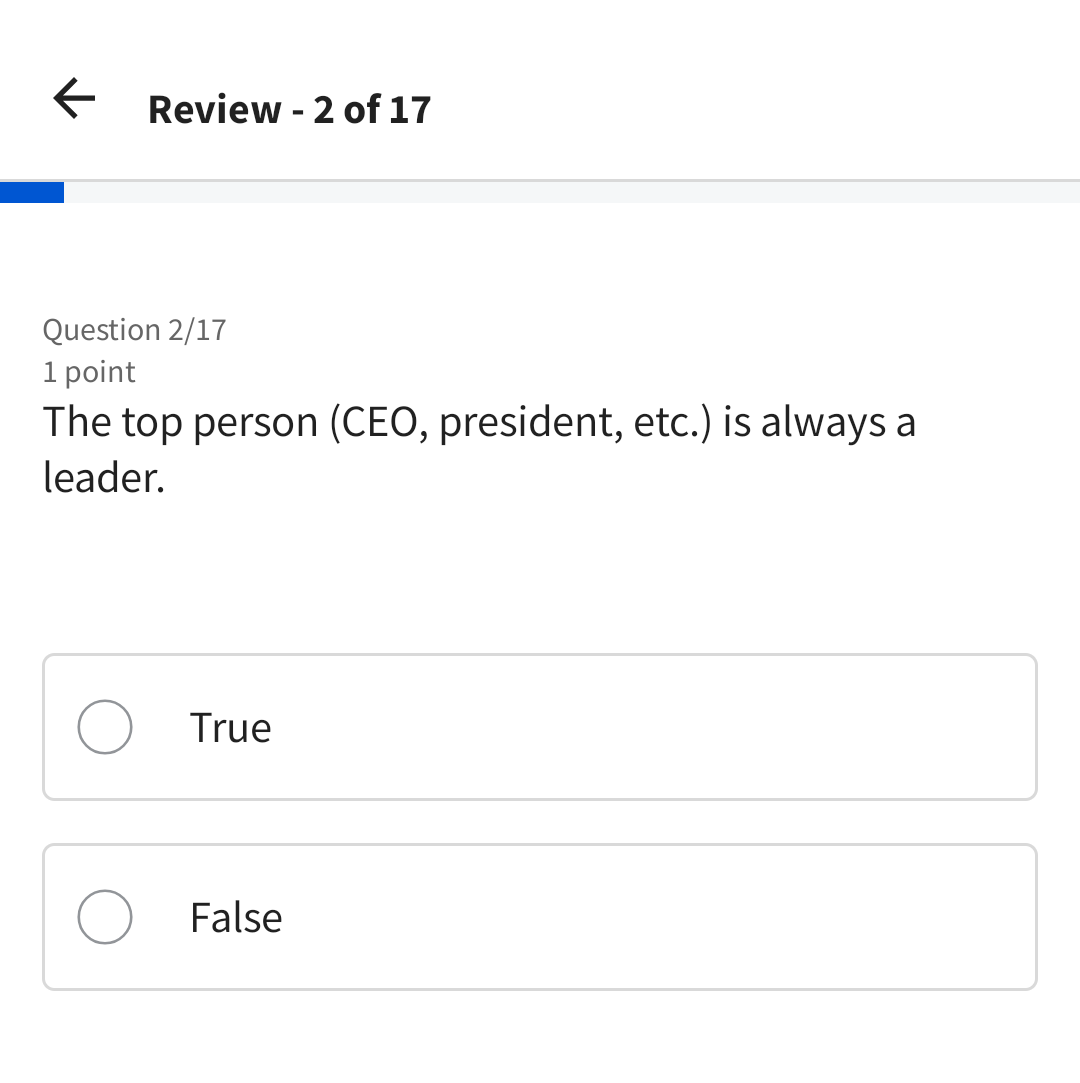Screen dimensions: 1080x1083
Task: Click the 'Review - 2 of 17' header
Action: click(288, 109)
